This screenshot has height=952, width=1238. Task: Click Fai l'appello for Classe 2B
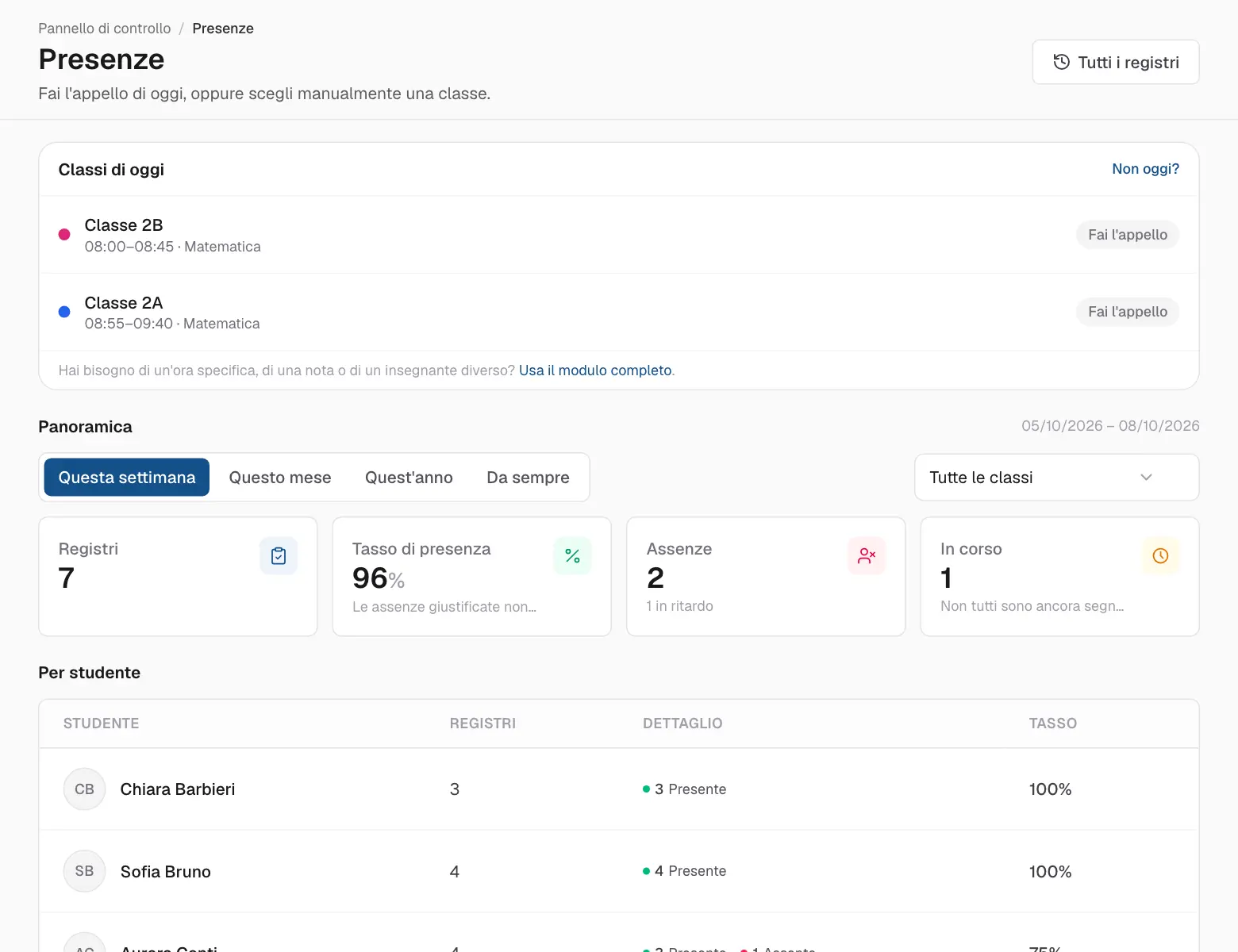pyautogui.click(x=1127, y=235)
